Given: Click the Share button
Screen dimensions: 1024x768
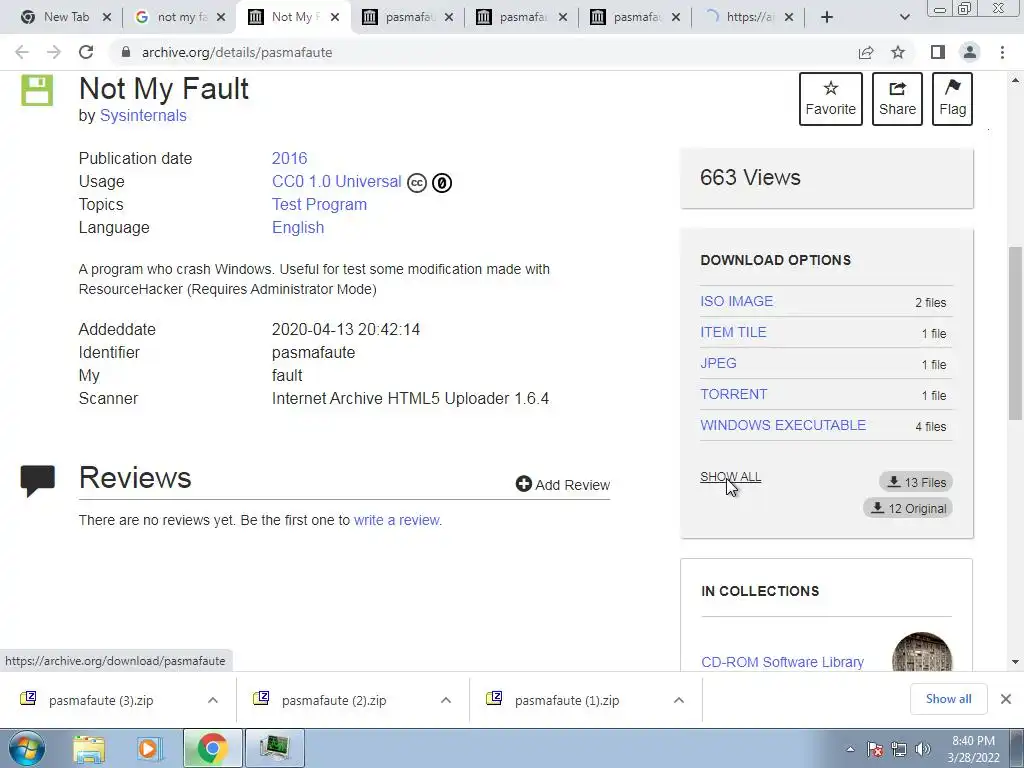Looking at the screenshot, I should [x=897, y=99].
